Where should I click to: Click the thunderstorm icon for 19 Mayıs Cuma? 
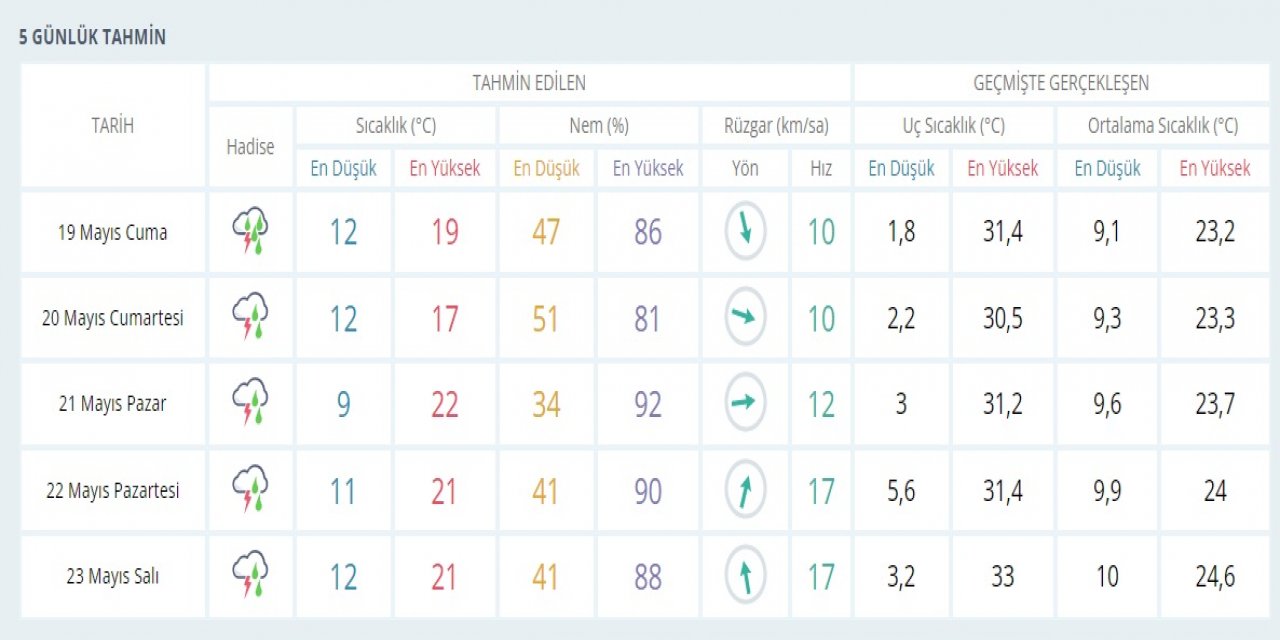click(250, 232)
